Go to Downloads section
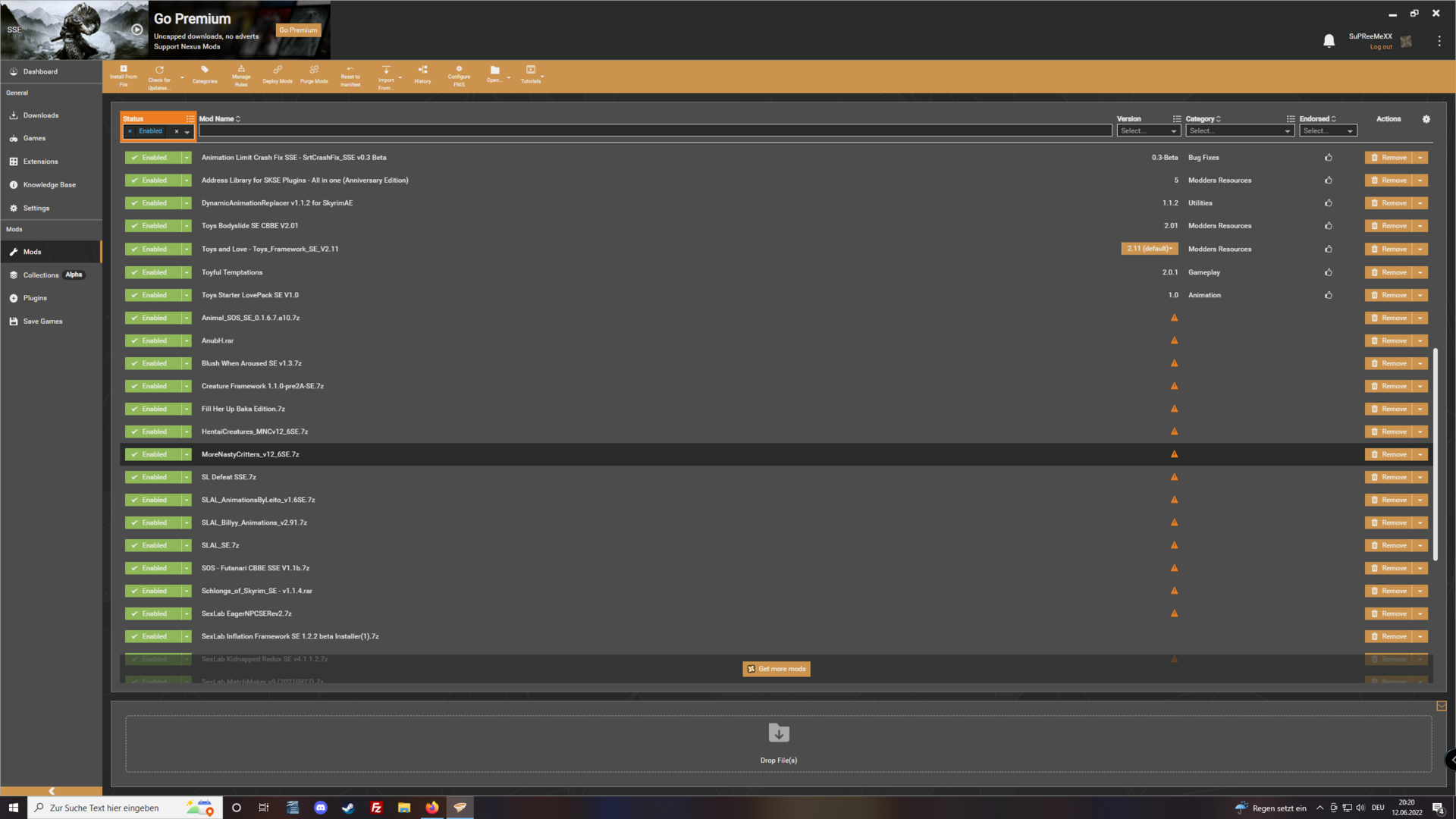The width and height of the screenshot is (1456, 819). pyautogui.click(x=41, y=115)
